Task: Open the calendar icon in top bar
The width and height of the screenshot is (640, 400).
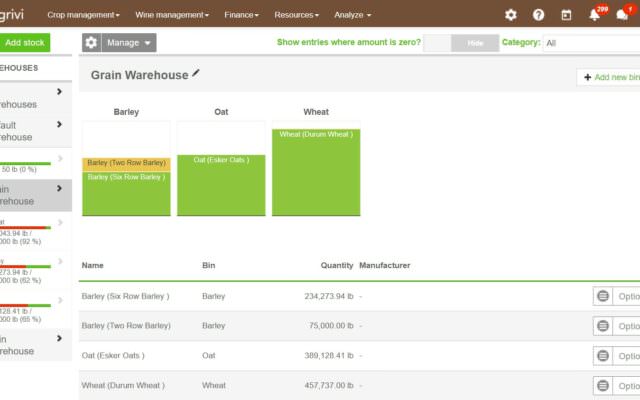Action: click(x=566, y=15)
